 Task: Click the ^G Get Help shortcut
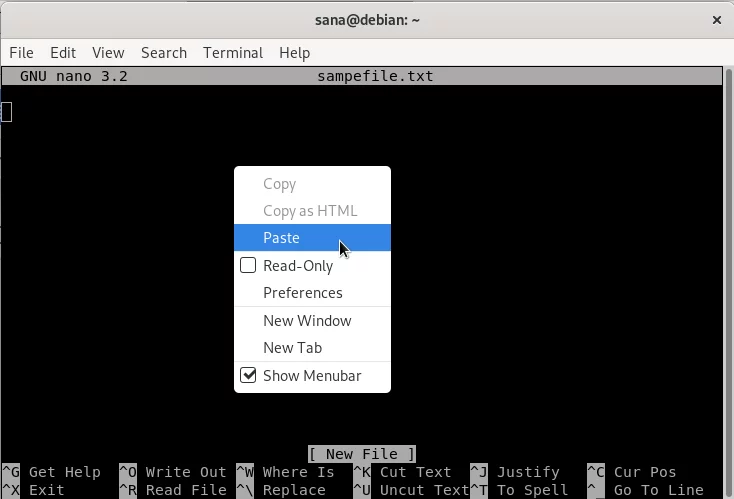point(51,472)
